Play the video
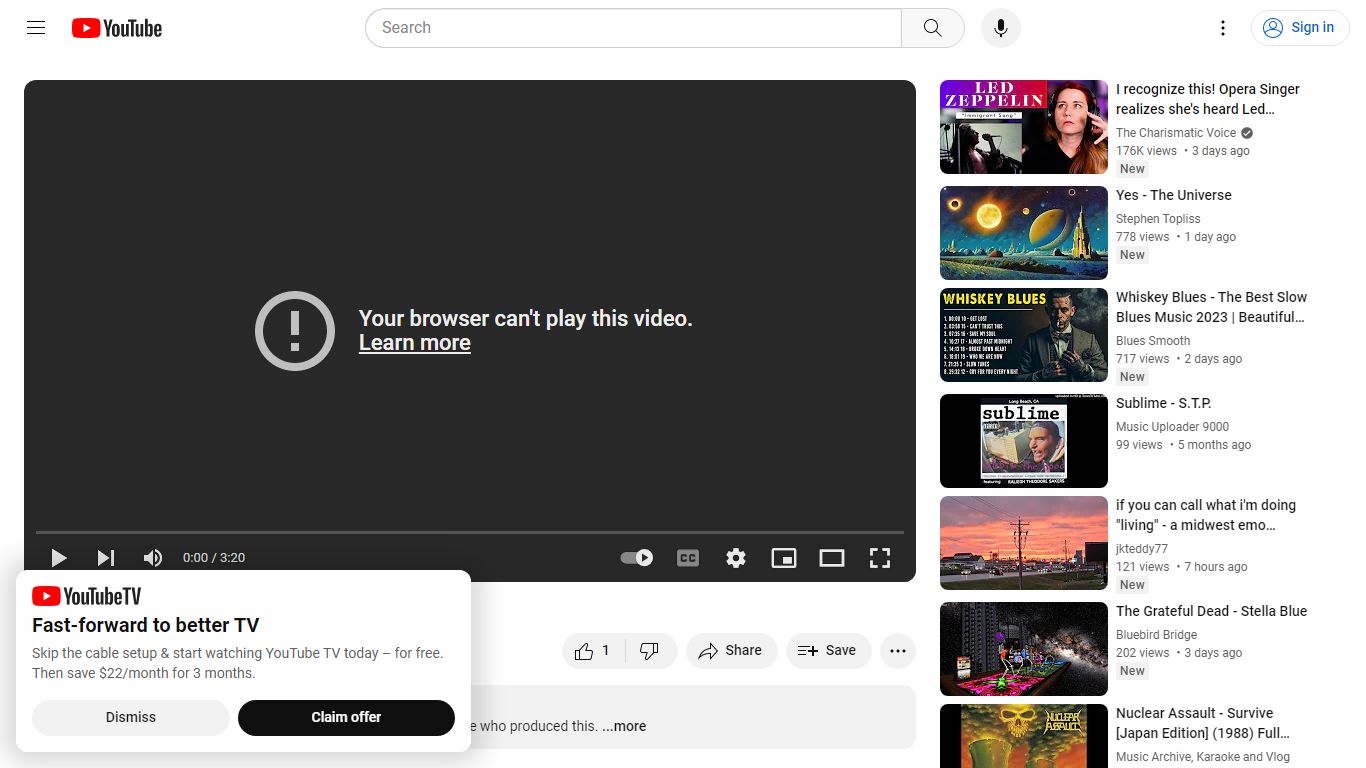Image resolution: width=1366 pixels, height=768 pixels. coord(59,558)
